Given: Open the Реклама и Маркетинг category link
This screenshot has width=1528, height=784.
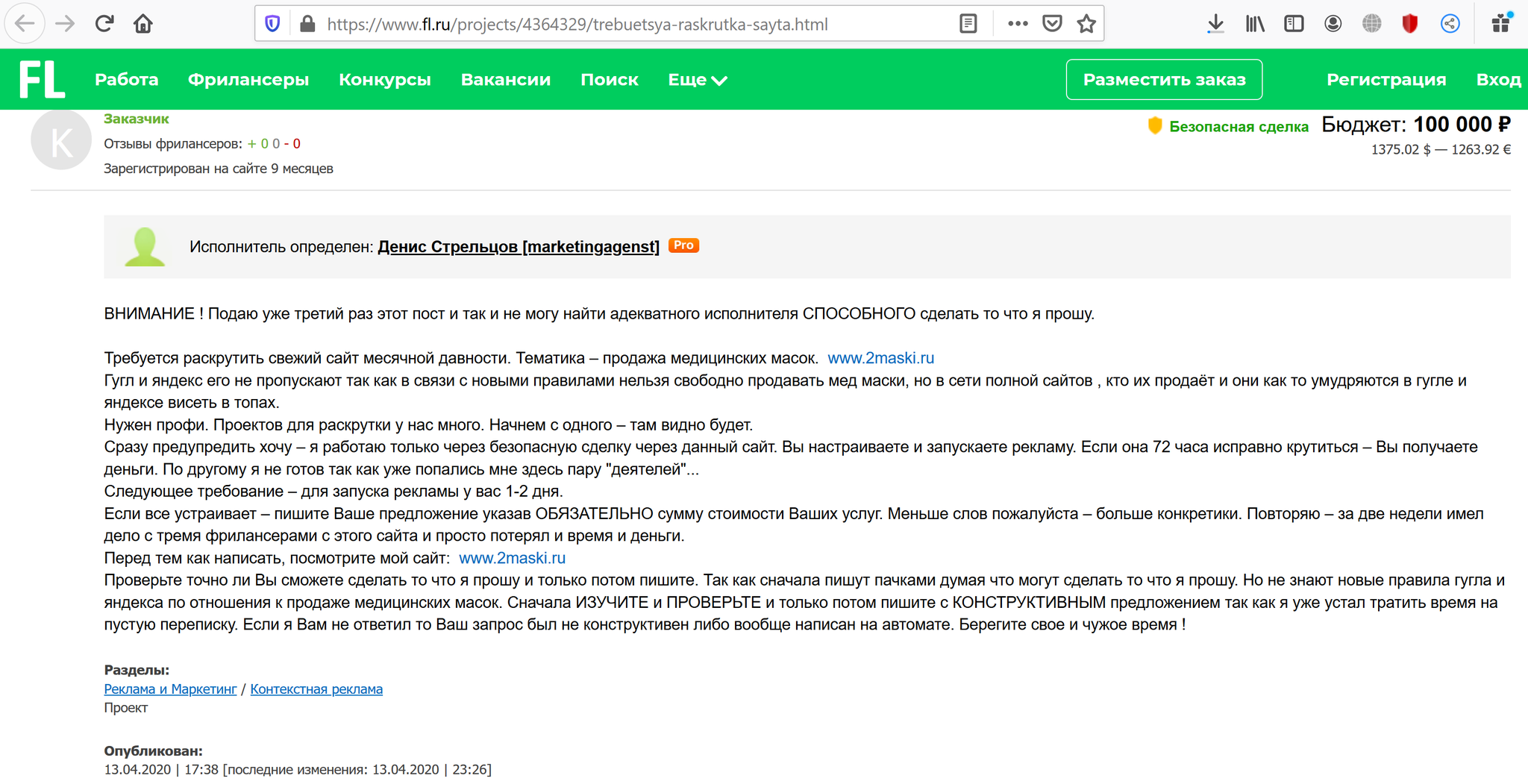Looking at the screenshot, I should click(170, 689).
